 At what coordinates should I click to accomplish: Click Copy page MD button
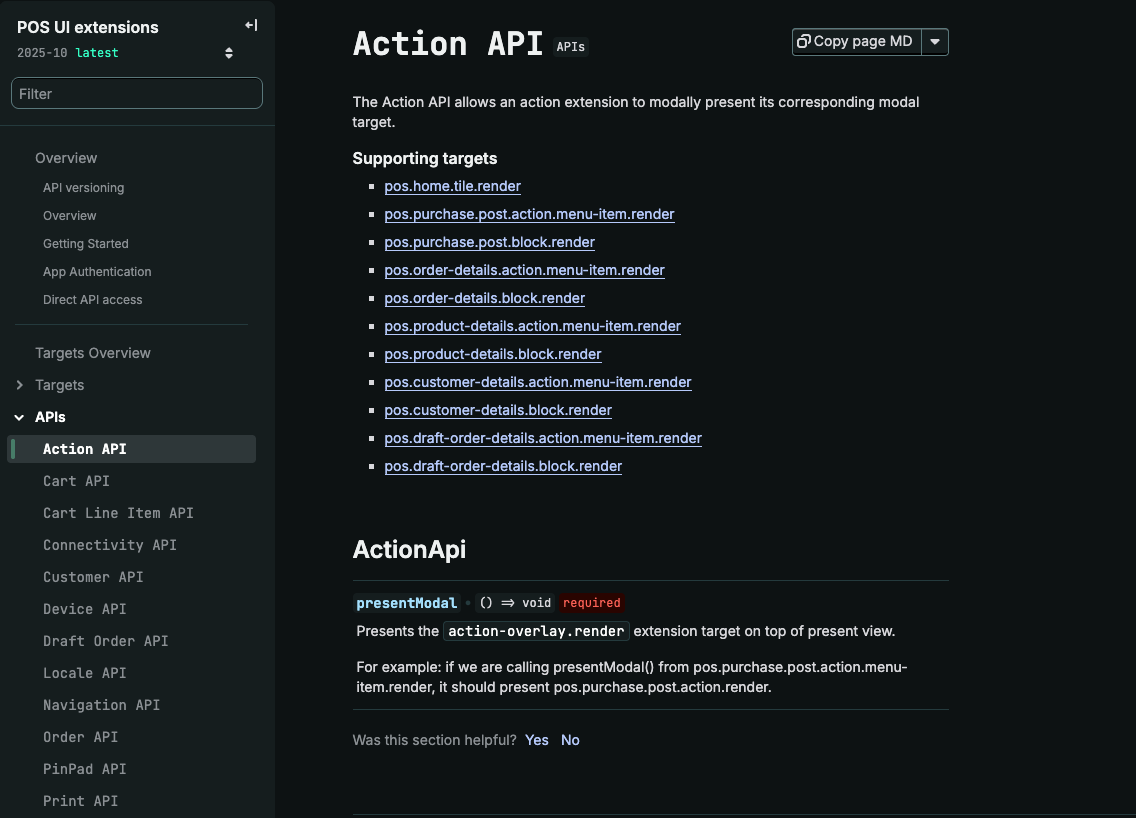856,41
